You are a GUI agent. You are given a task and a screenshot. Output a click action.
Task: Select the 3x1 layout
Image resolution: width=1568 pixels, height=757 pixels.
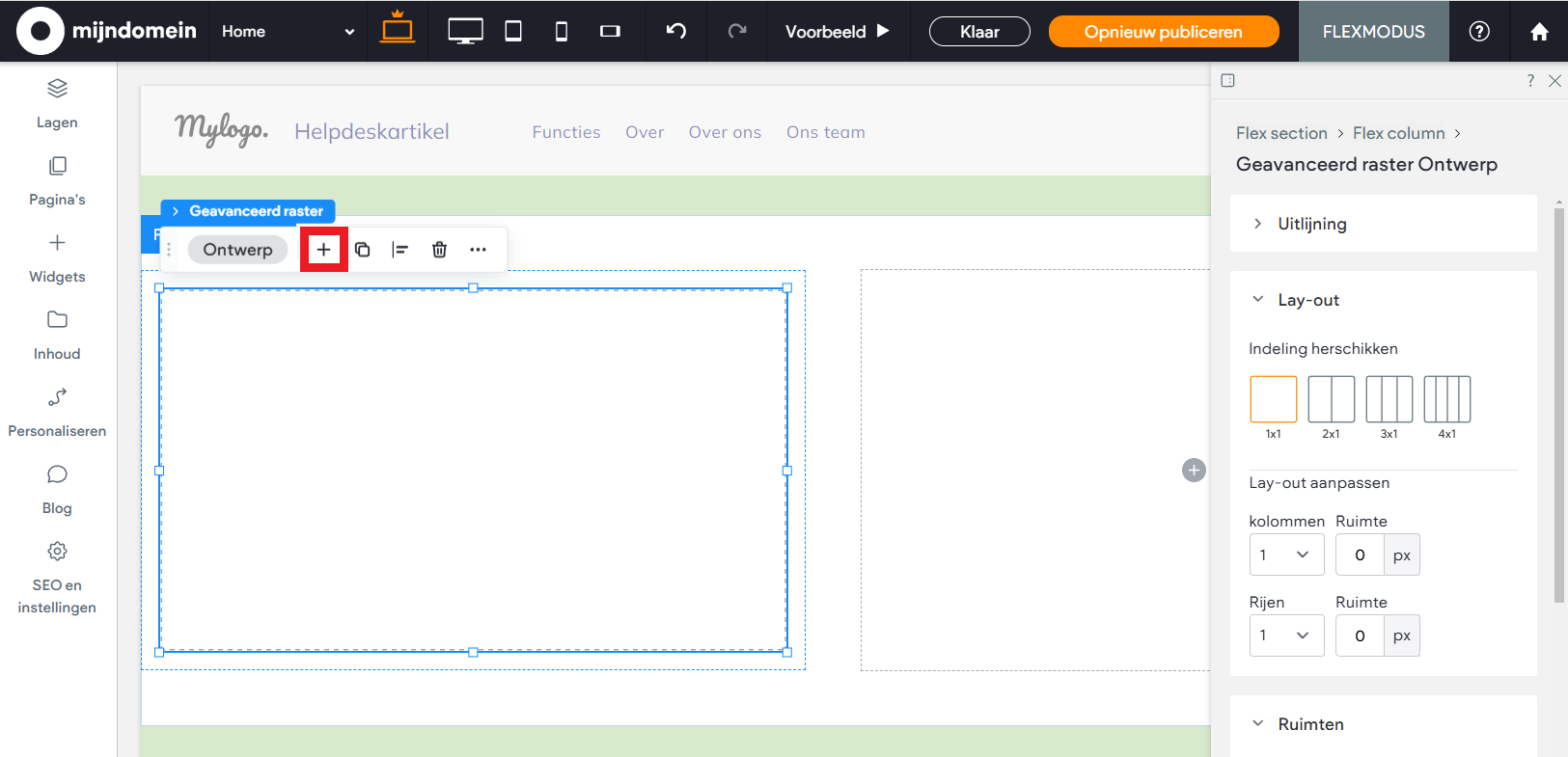(1389, 399)
